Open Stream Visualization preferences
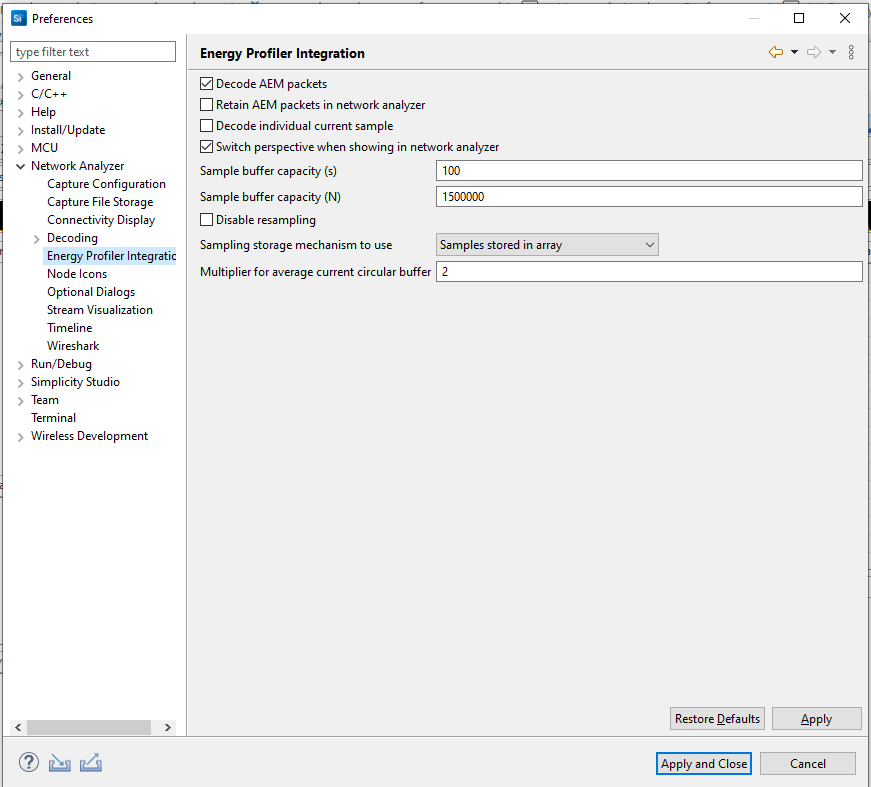This screenshot has width=871, height=787. click(x=99, y=310)
